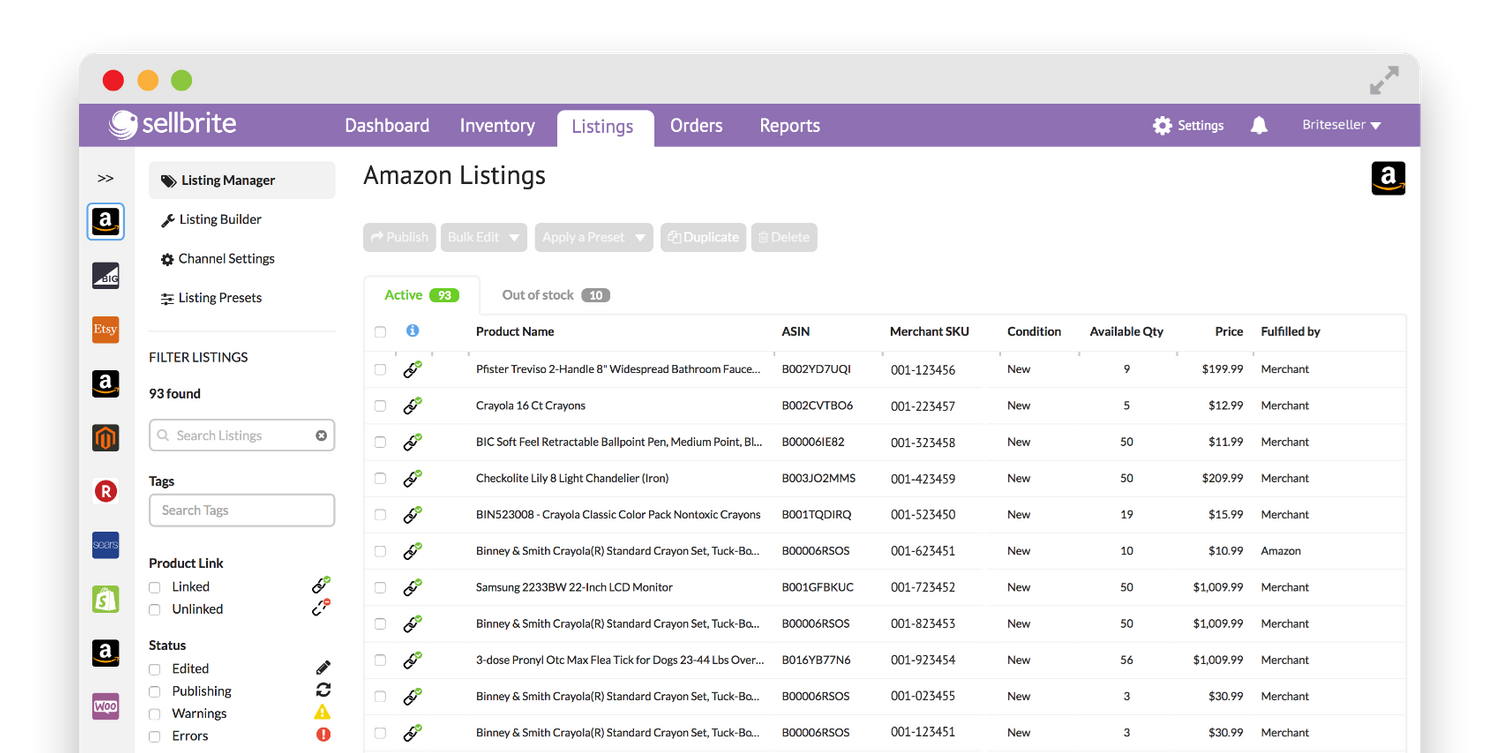Image resolution: width=1500 pixels, height=753 pixels.
Task: Open Channel Settings in the side menu
Action: tap(217, 258)
